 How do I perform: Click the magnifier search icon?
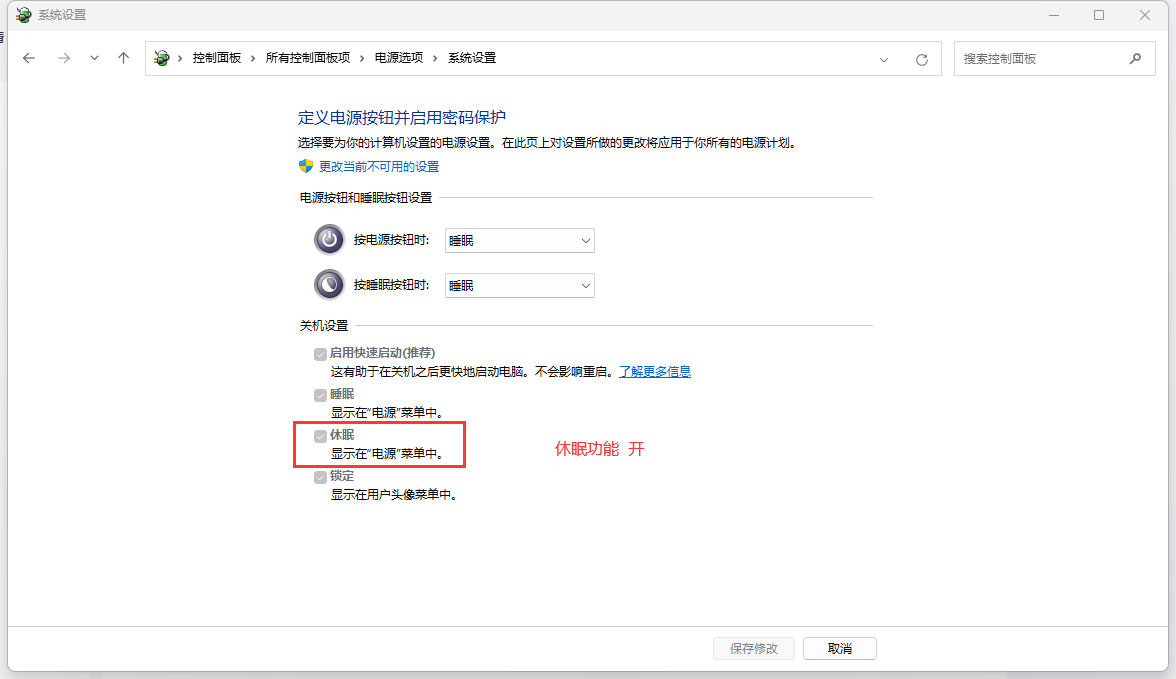pyautogui.click(x=1136, y=59)
